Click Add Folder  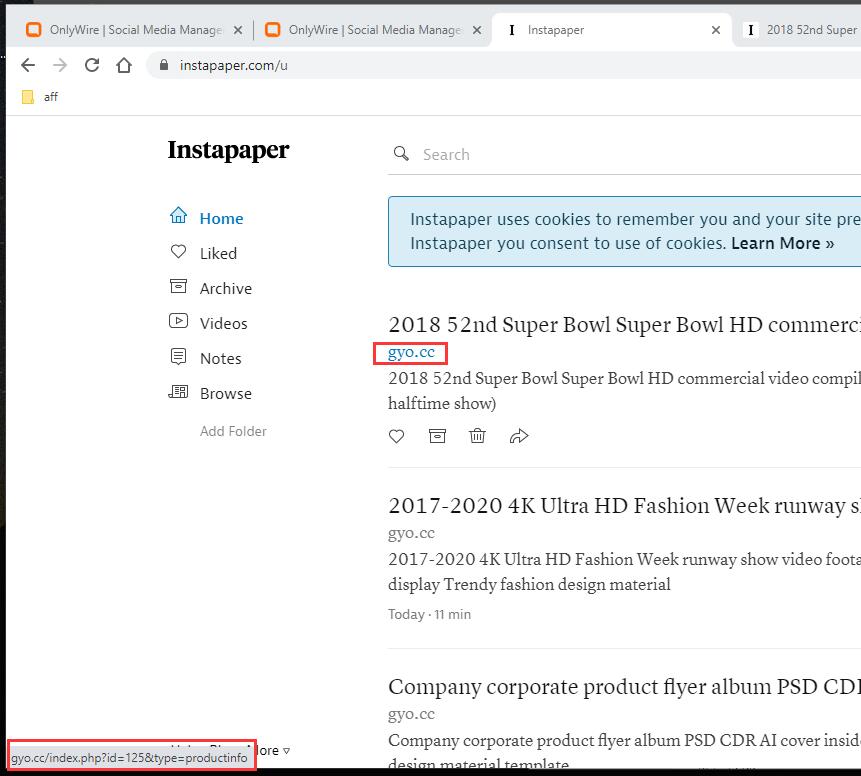(233, 431)
